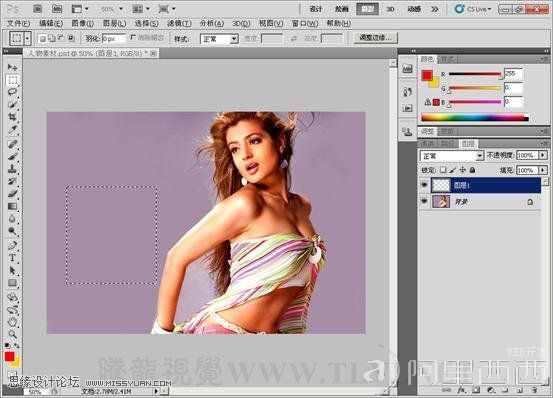Select the Gradient tool

coord(12,206)
